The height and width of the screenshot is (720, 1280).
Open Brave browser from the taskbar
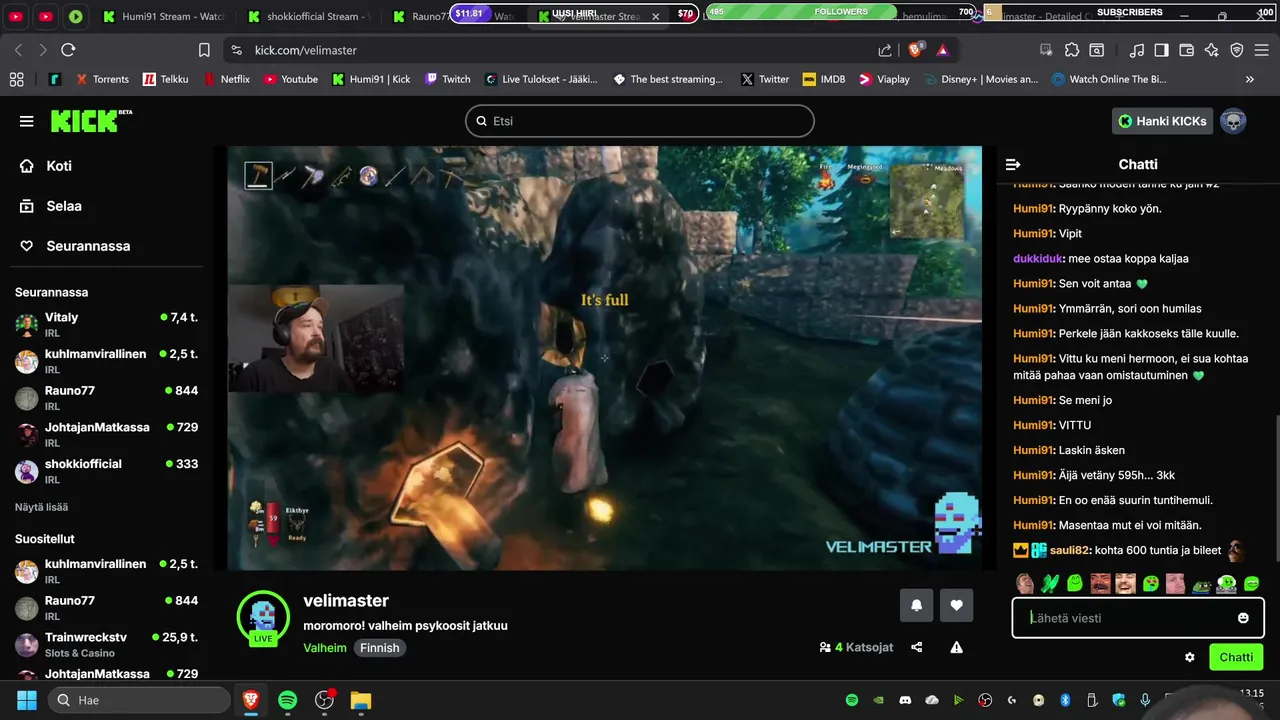click(x=251, y=700)
